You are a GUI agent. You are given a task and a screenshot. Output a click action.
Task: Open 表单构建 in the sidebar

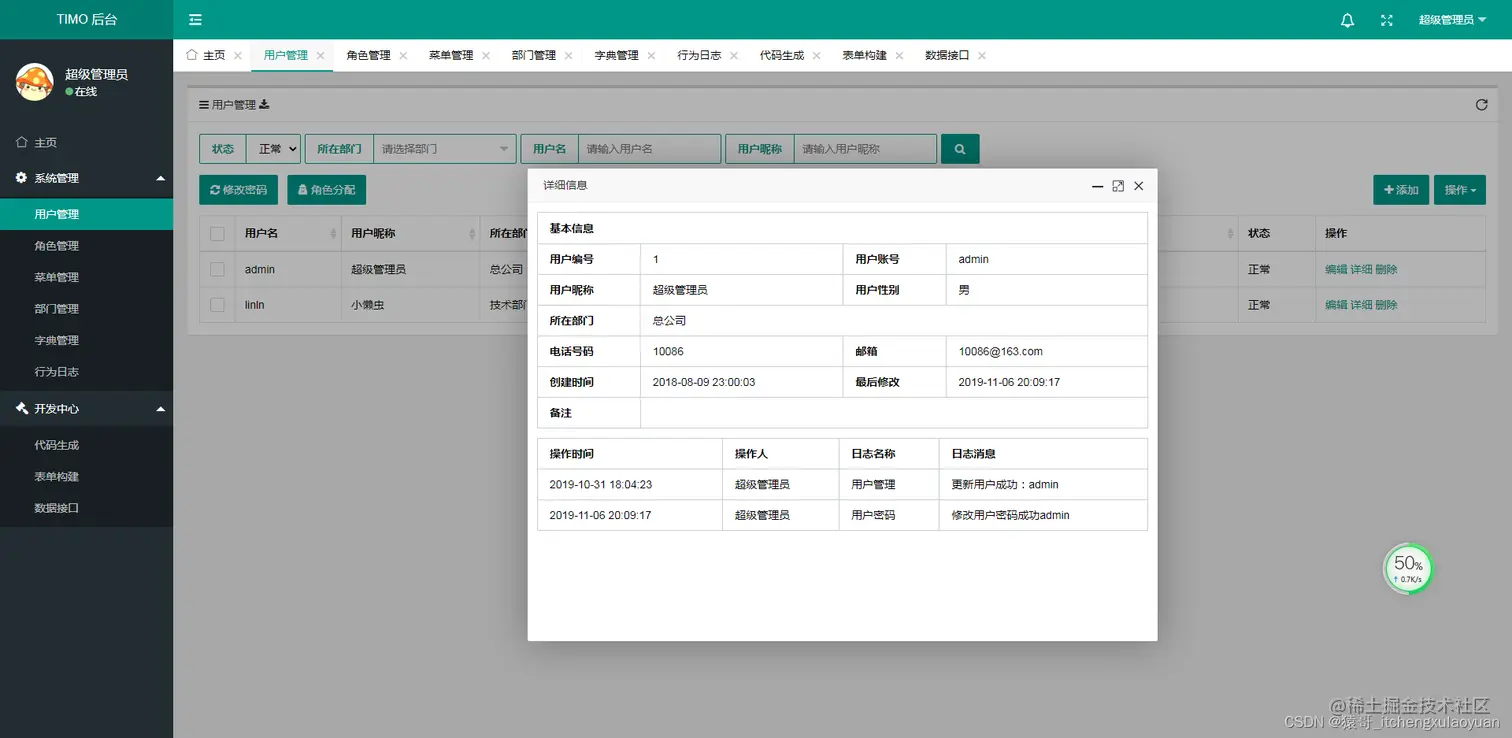(x=86, y=477)
